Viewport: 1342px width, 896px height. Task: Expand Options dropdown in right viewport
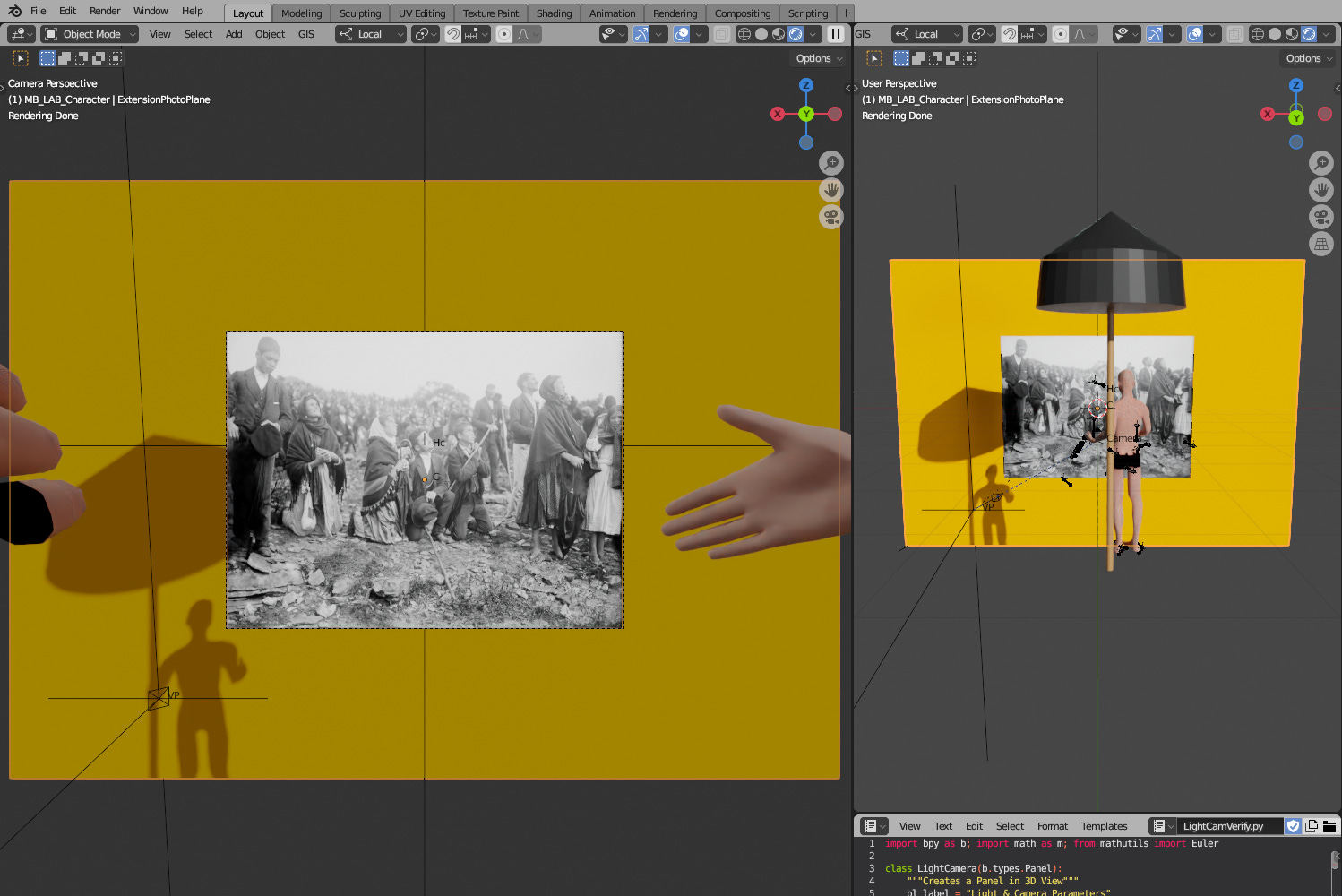tap(1309, 58)
